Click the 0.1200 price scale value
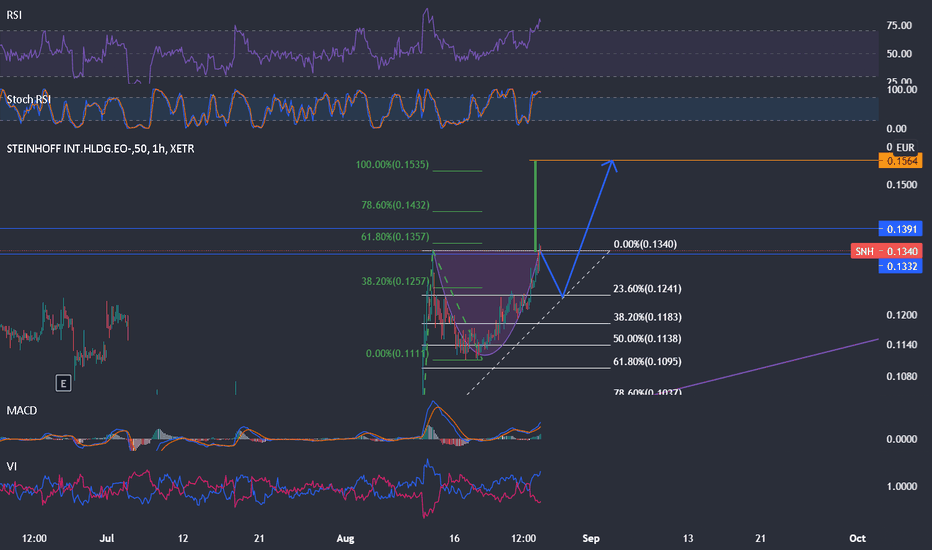The image size is (932, 550). 902,315
